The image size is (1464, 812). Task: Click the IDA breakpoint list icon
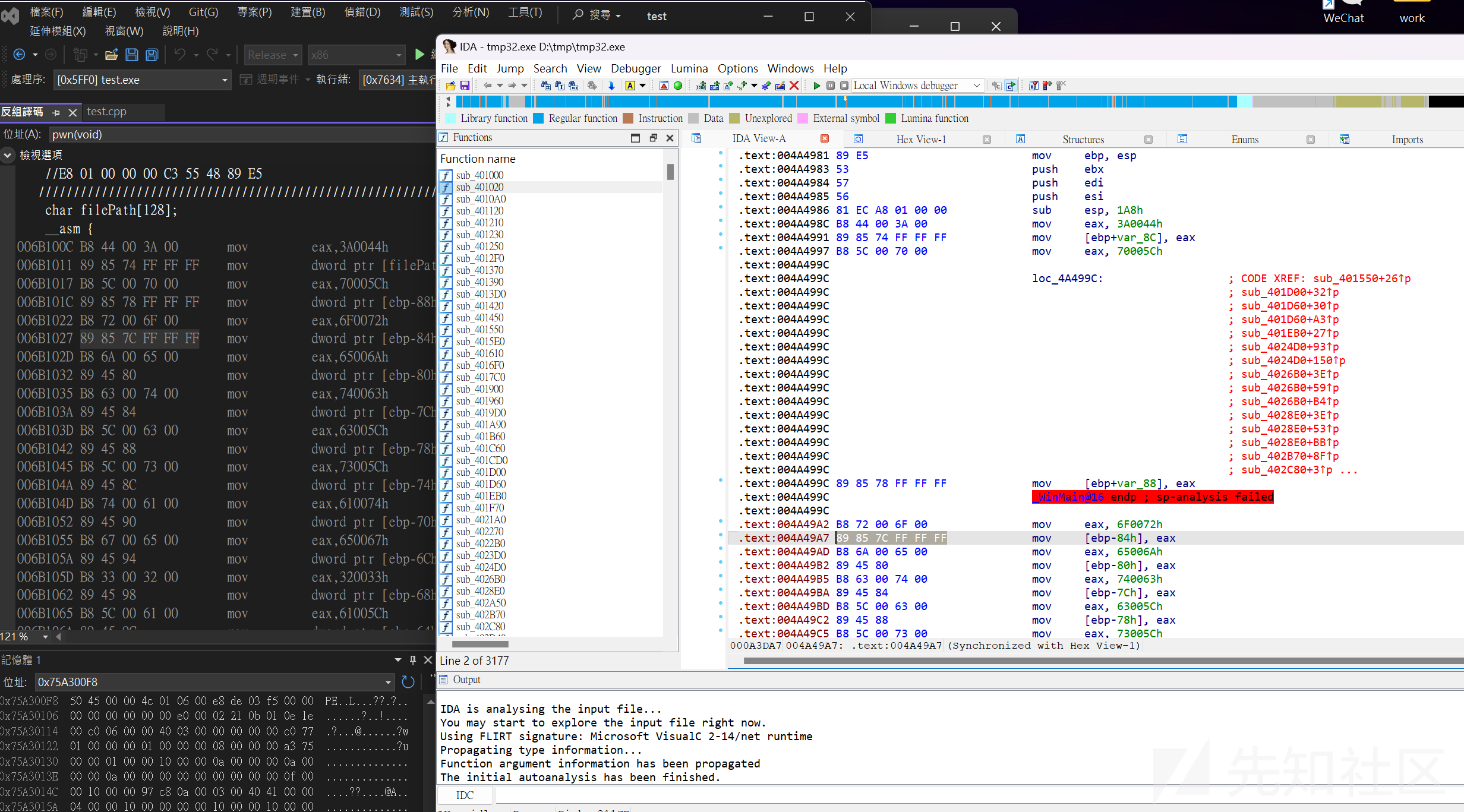pyautogui.click(x=1033, y=86)
